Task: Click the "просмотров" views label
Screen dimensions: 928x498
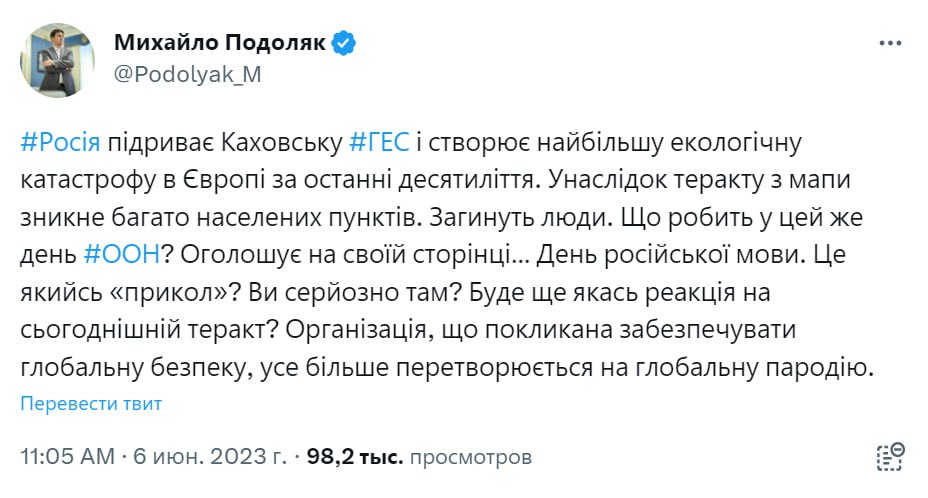Action: click(471, 457)
